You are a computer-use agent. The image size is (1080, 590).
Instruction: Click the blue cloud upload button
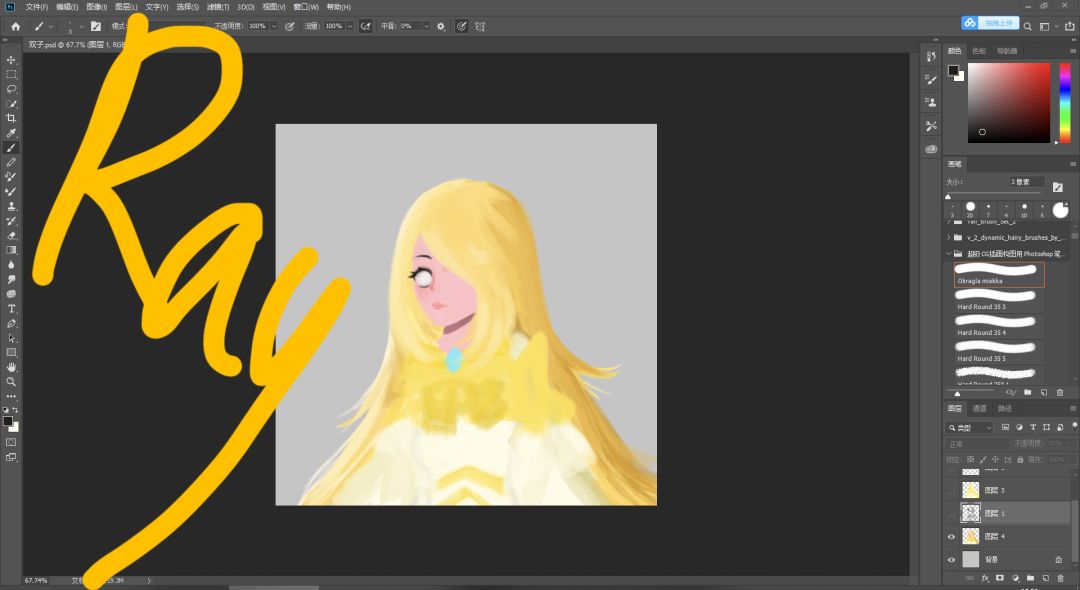(x=990, y=23)
